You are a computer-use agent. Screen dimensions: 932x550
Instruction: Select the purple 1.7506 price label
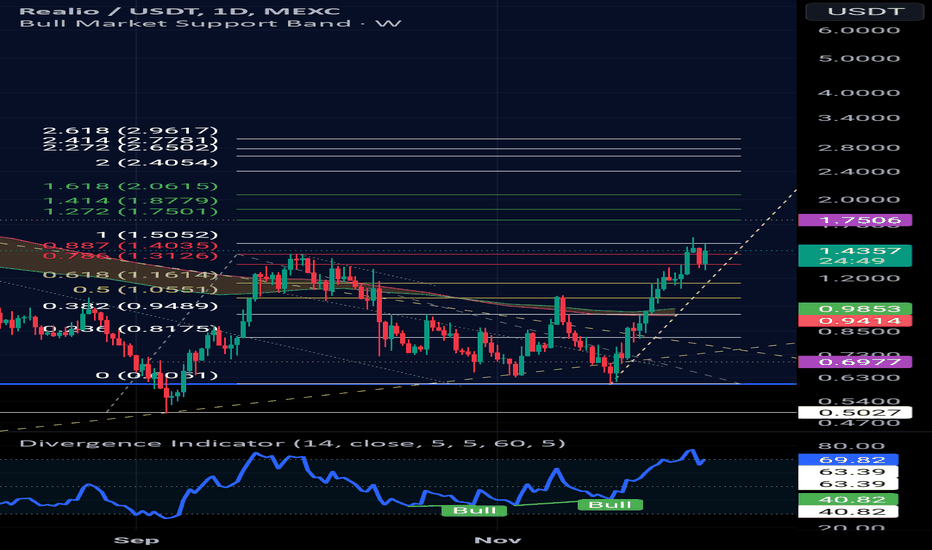coord(855,220)
